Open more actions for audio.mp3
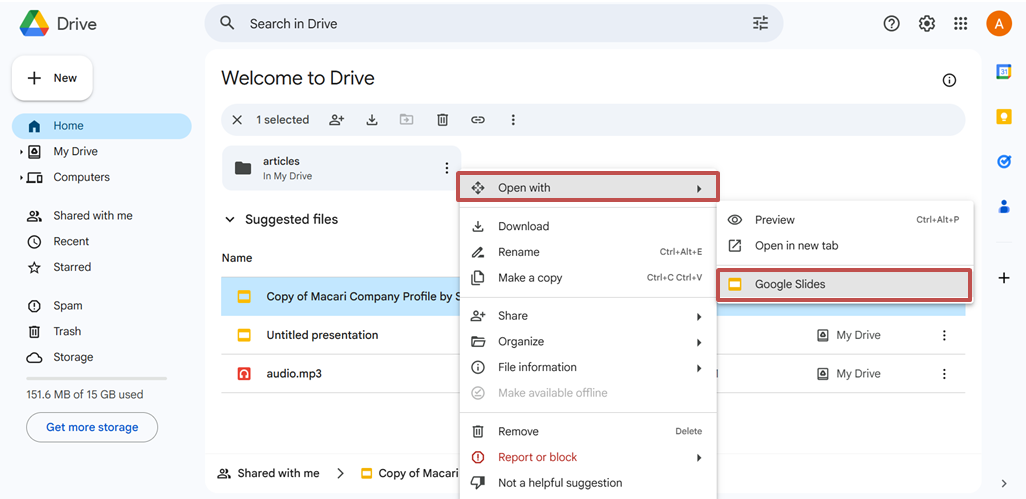The width and height of the screenshot is (1026, 499). [x=944, y=374]
